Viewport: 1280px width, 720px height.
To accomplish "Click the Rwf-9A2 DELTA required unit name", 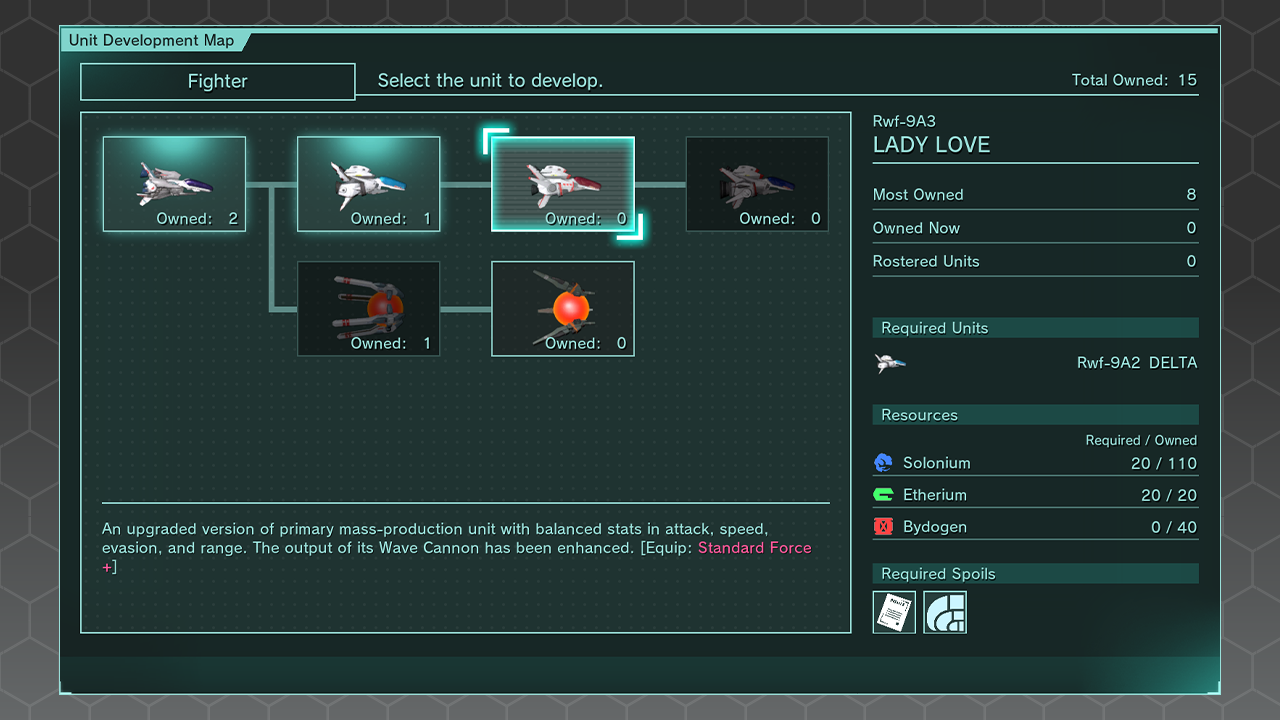I will [x=1136, y=363].
